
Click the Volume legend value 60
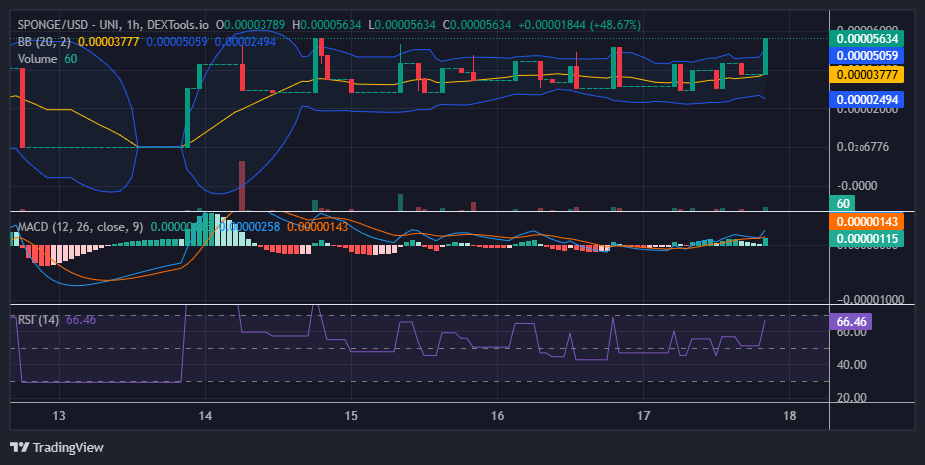pos(71,59)
